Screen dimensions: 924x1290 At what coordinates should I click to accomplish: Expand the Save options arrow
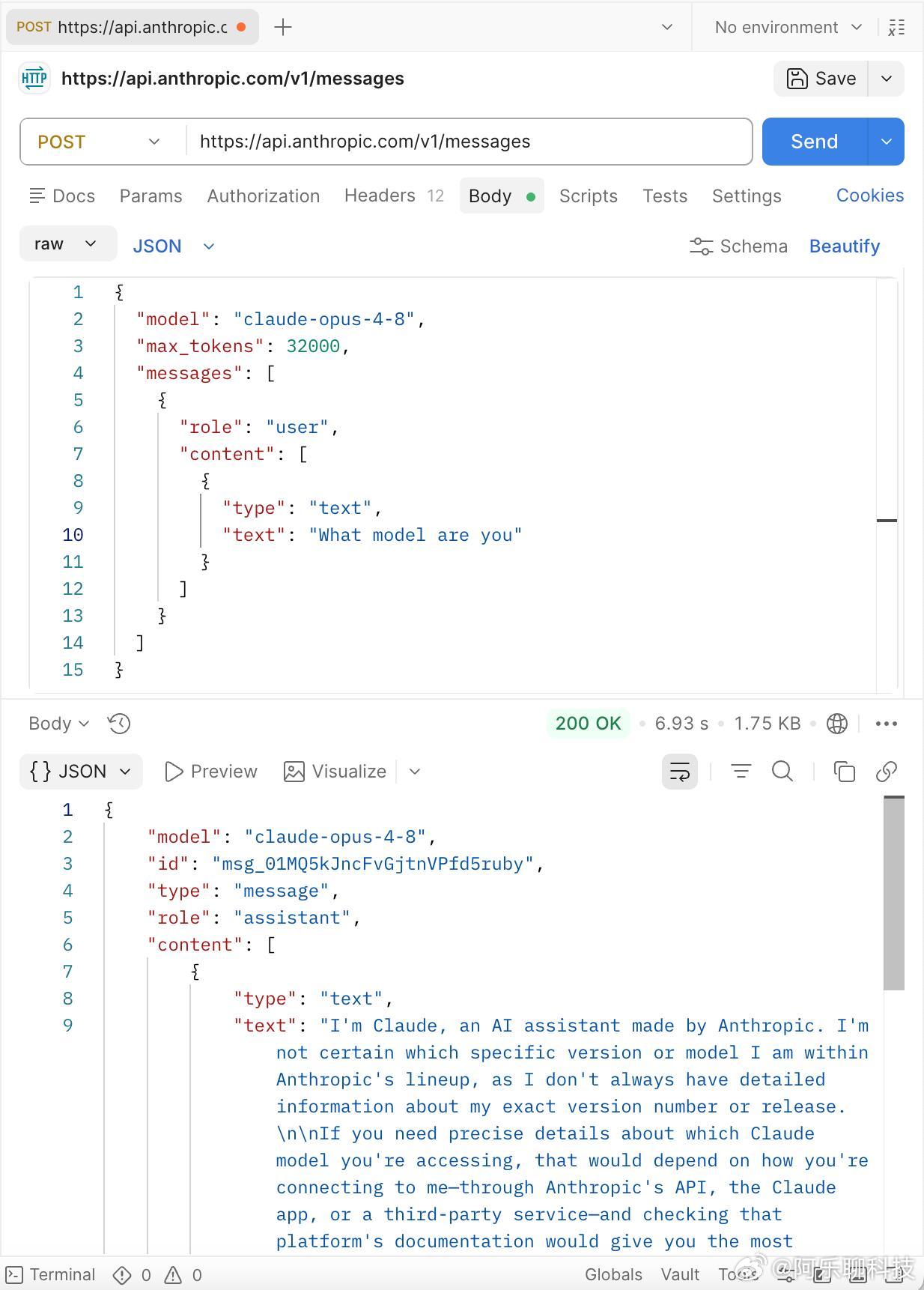887,79
